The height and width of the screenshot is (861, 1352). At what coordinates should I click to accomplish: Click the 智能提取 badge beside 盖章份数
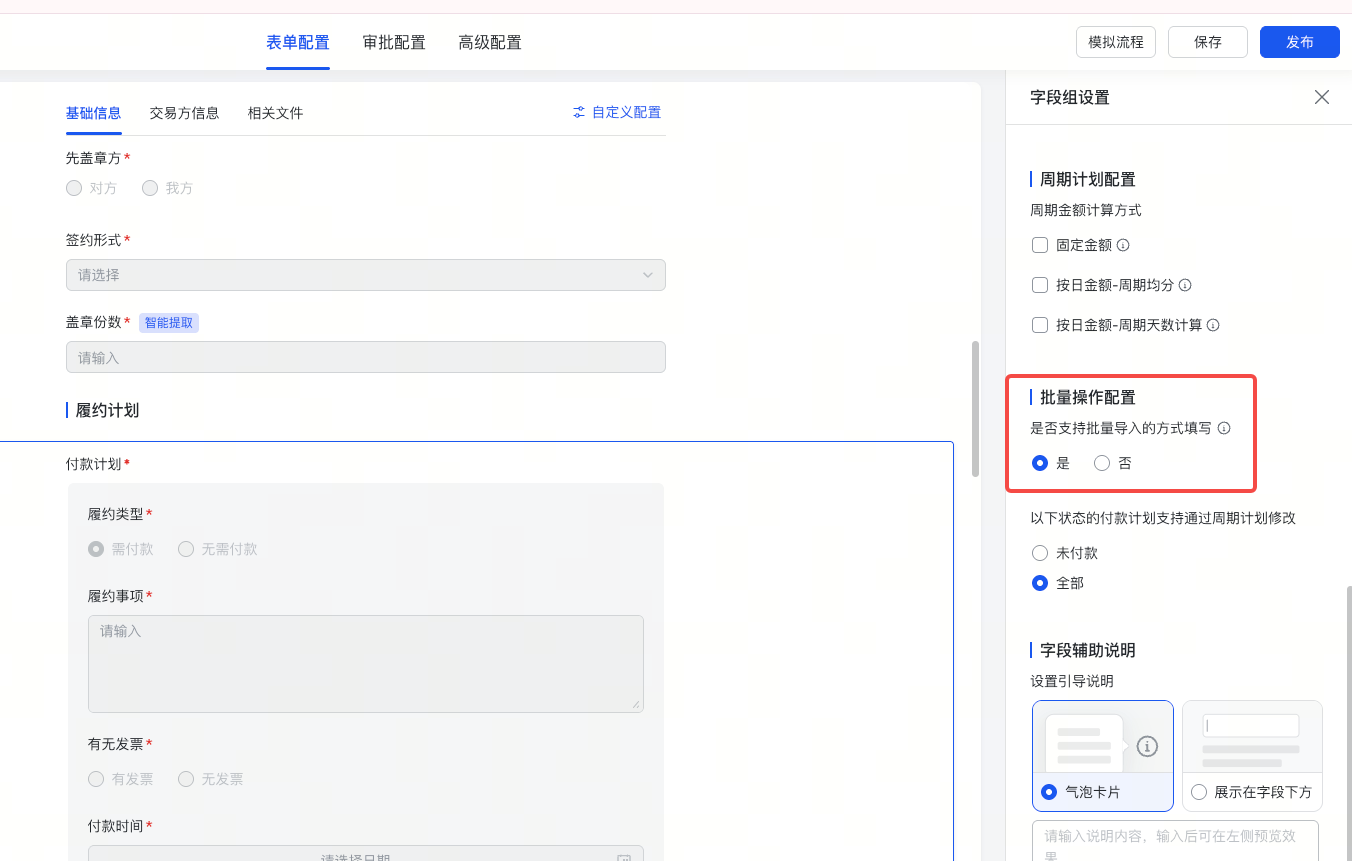pyautogui.click(x=168, y=322)
